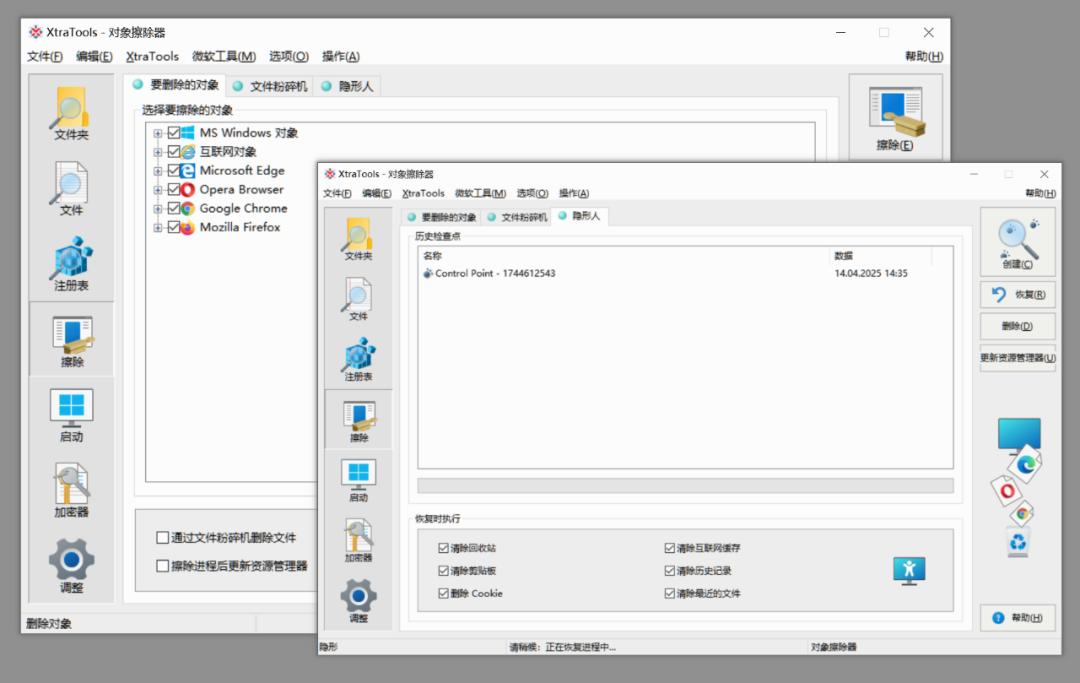This screenshot has height=683, width=1080.
Task: Open the 调整 gear icon in front window
Action: tap(358, 601)
